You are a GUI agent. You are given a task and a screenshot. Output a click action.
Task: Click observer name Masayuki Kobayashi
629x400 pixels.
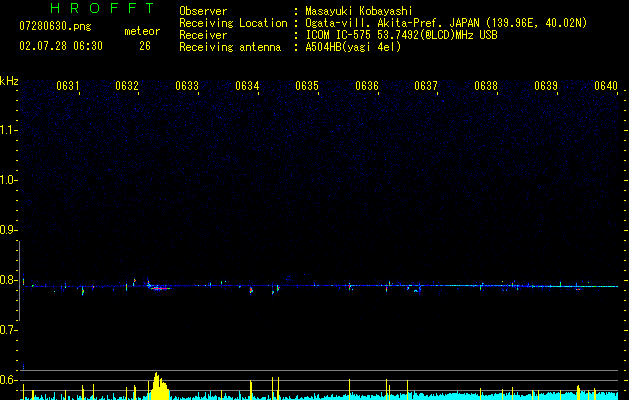pyautogui.click(x=359, y=11)
